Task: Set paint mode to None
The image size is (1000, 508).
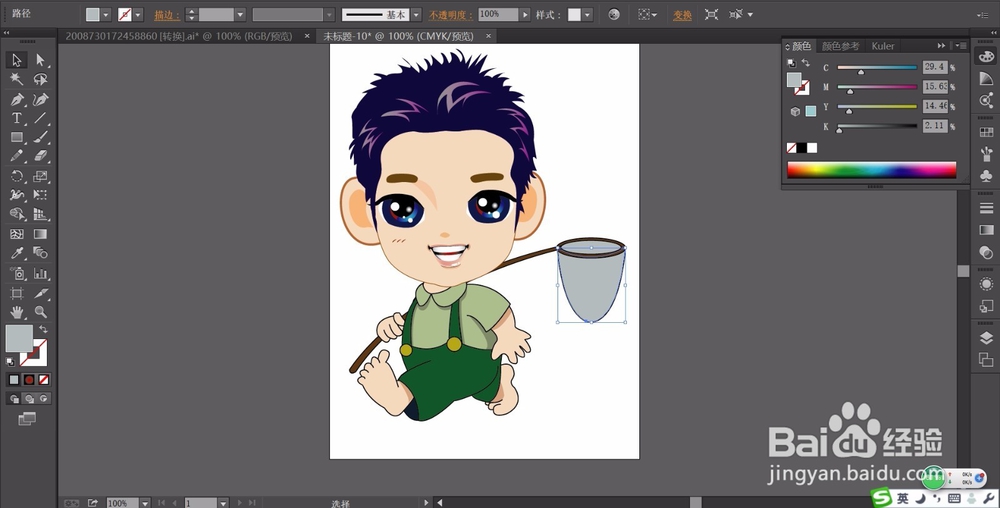Action: [43, 380]
